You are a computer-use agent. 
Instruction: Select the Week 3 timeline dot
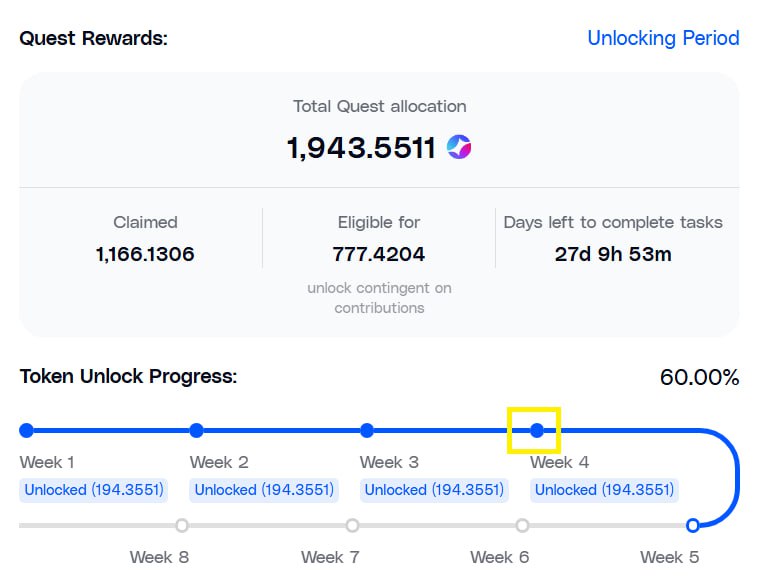[x=367, y=430]
